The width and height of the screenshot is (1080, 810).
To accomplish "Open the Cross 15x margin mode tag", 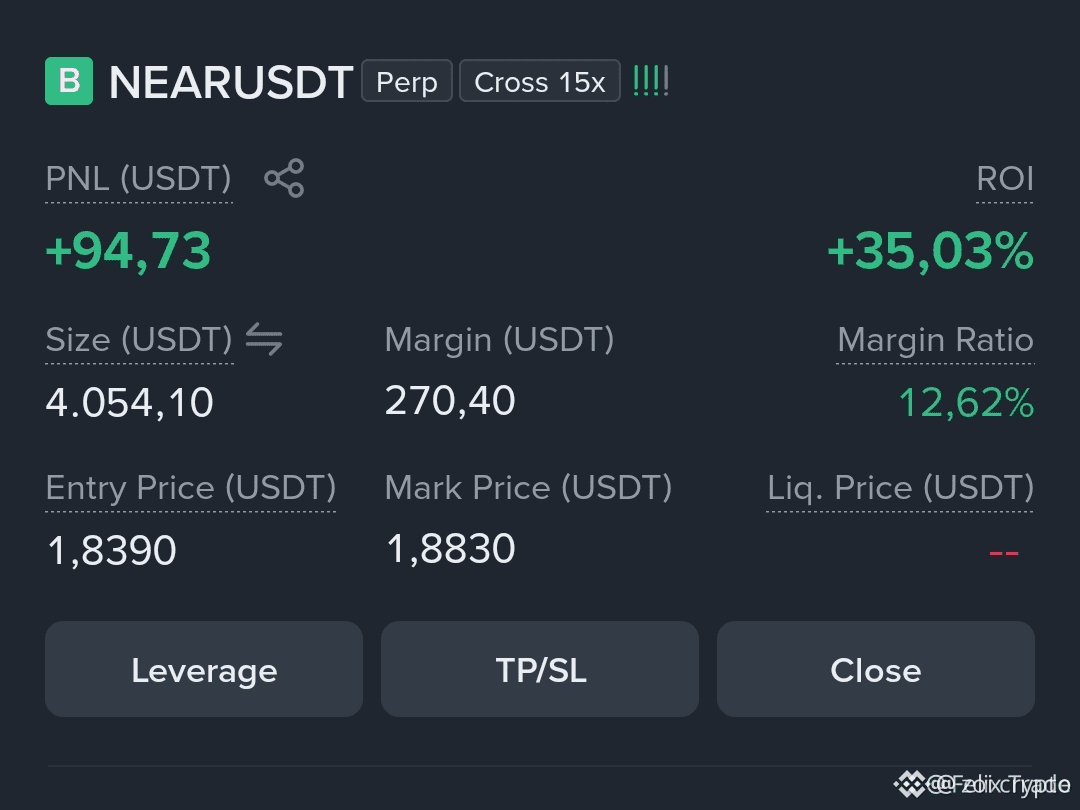I will click(540, 81).
